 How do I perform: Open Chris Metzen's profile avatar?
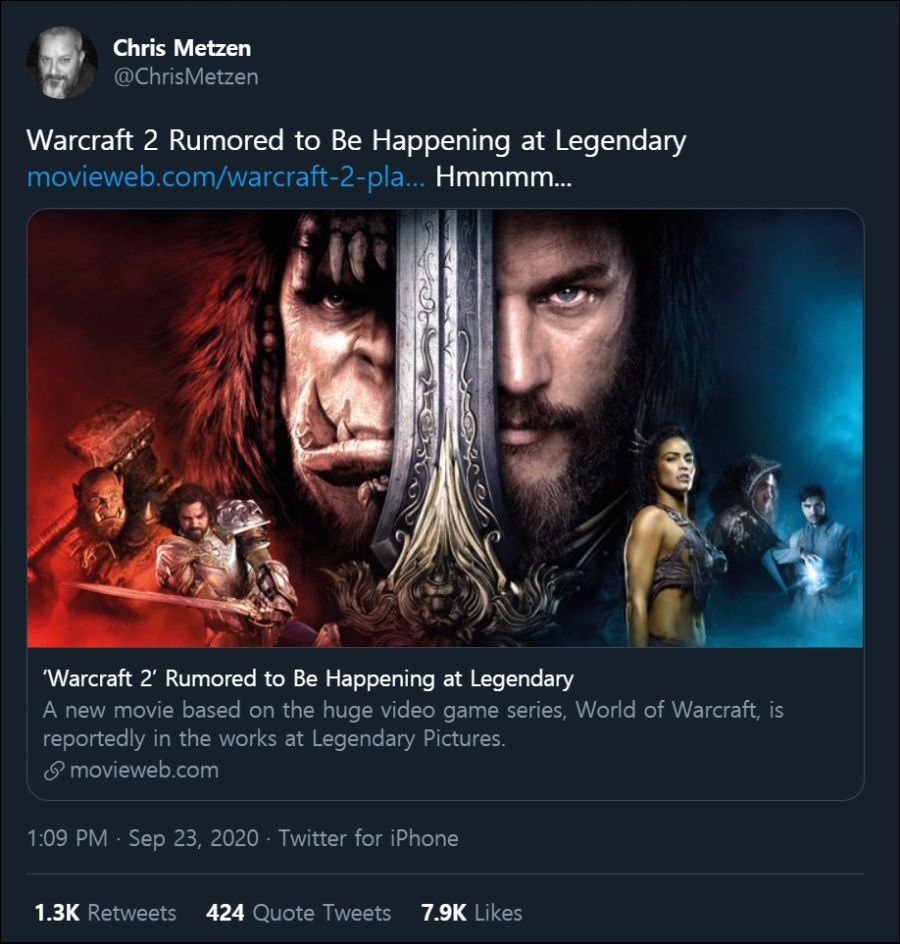[x=62, y=62]
